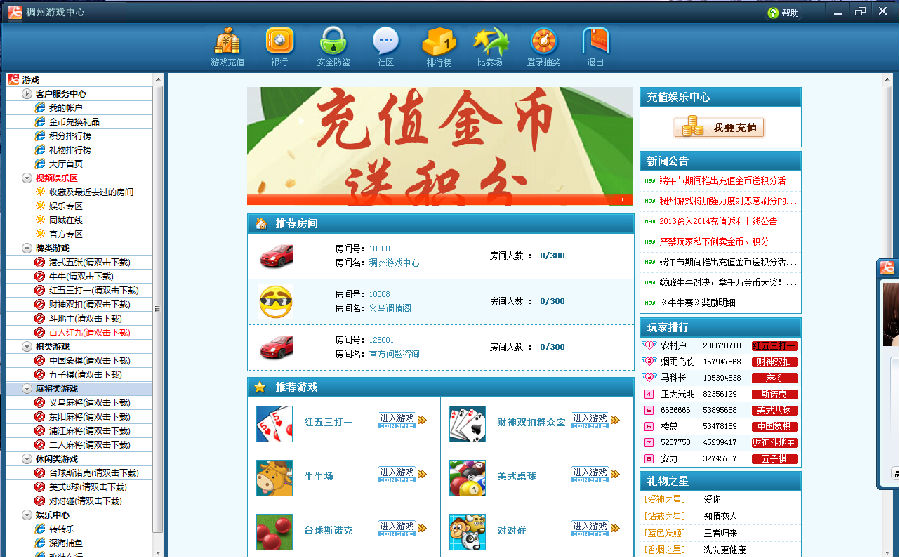Screen dimensions: 899x557
Task: Click the partial chat window at right edge
Action: pyautogui.click(x=888, y=373)
